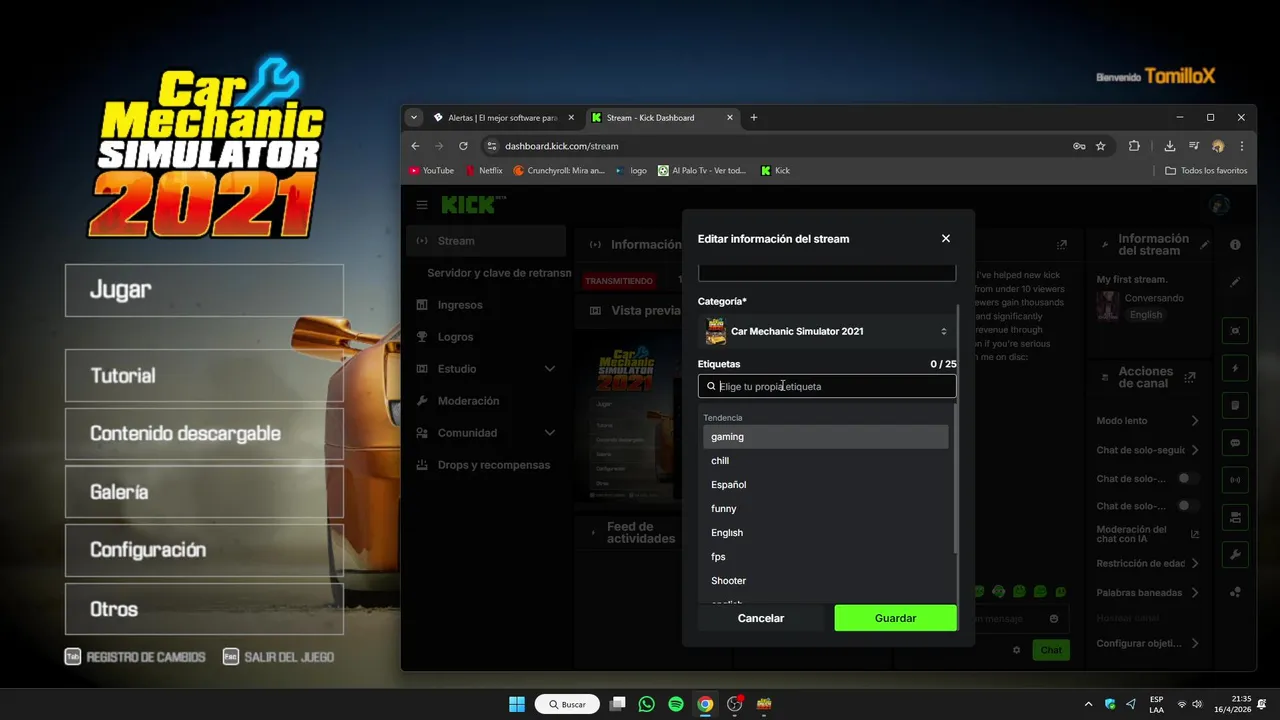Viewport: 1280px width, 720px height.
Task: Click the green Guardar button
Action: tap(895, 618)
